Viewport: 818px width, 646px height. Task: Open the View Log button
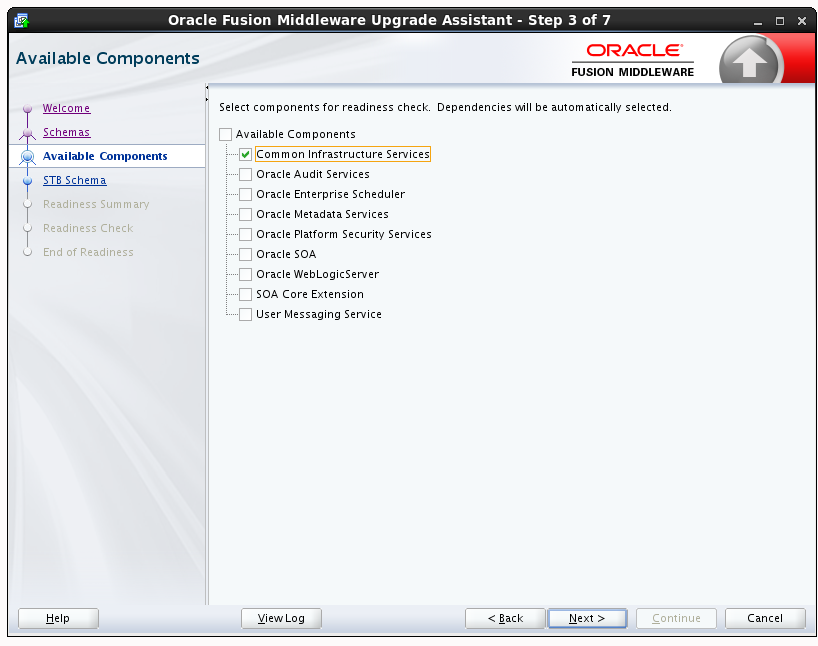[281, 618]
